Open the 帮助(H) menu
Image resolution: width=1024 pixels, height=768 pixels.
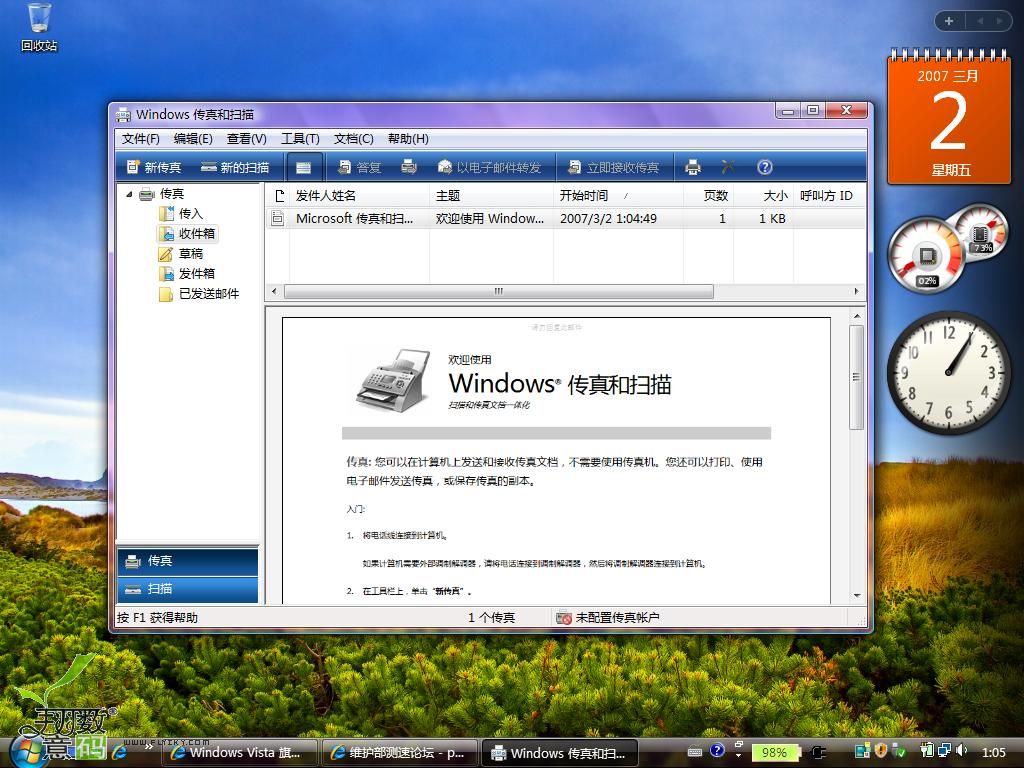tap(408, 138)
